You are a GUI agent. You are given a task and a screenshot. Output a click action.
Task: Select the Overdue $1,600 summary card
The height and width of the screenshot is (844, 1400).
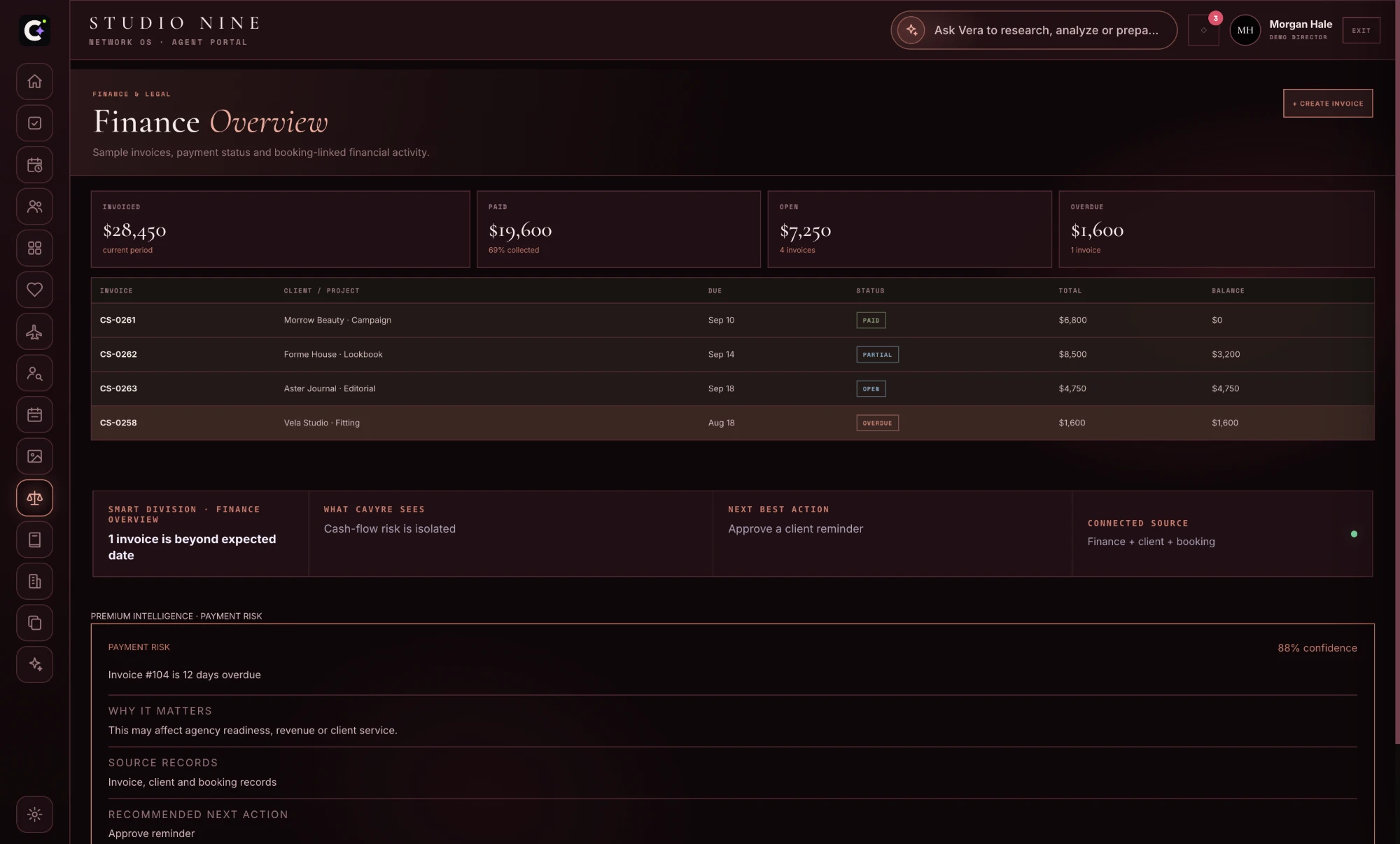(1216, 229)
